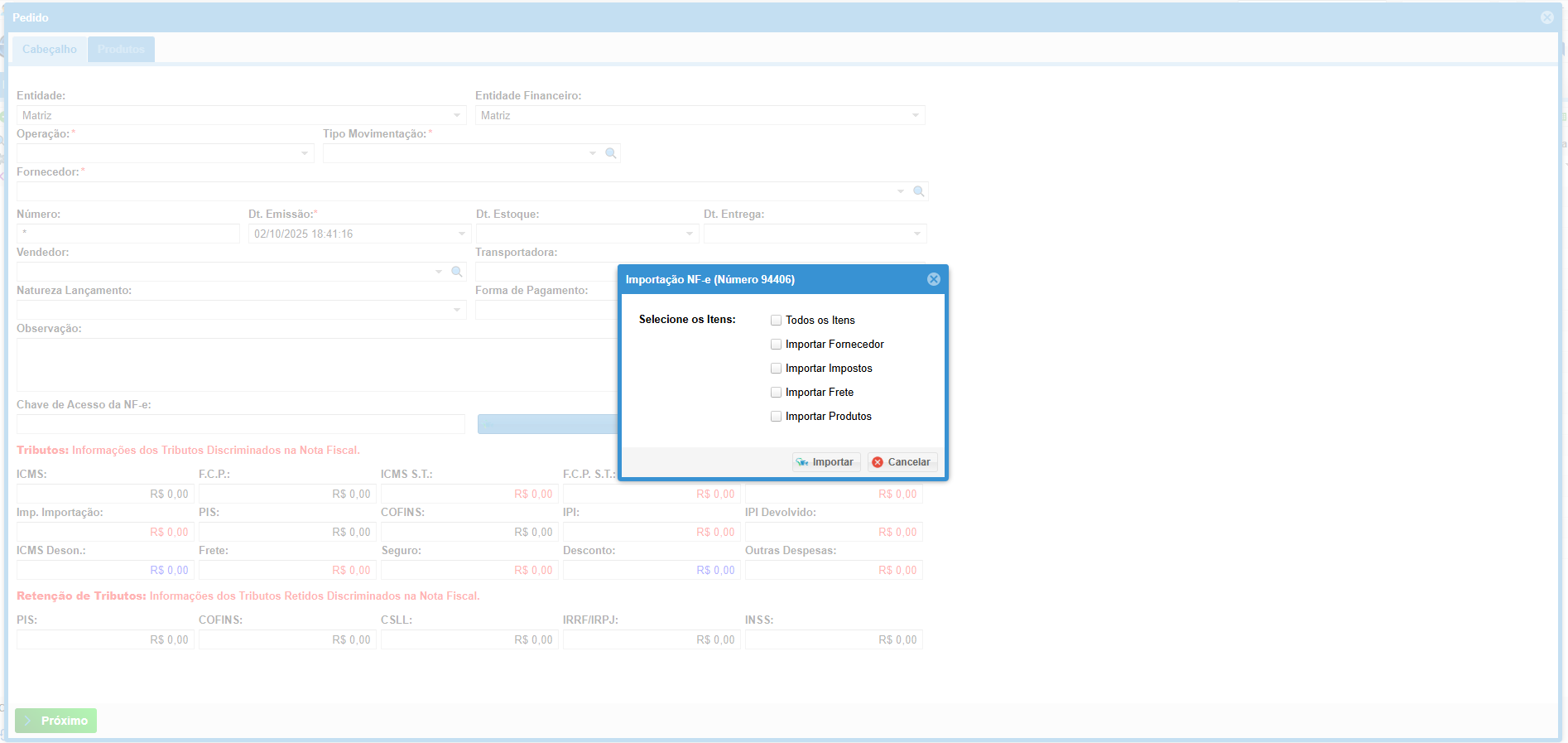Toggle Importar Produtos checkbox
Screen dimensions: 1568x743
[x=776, y=417]
